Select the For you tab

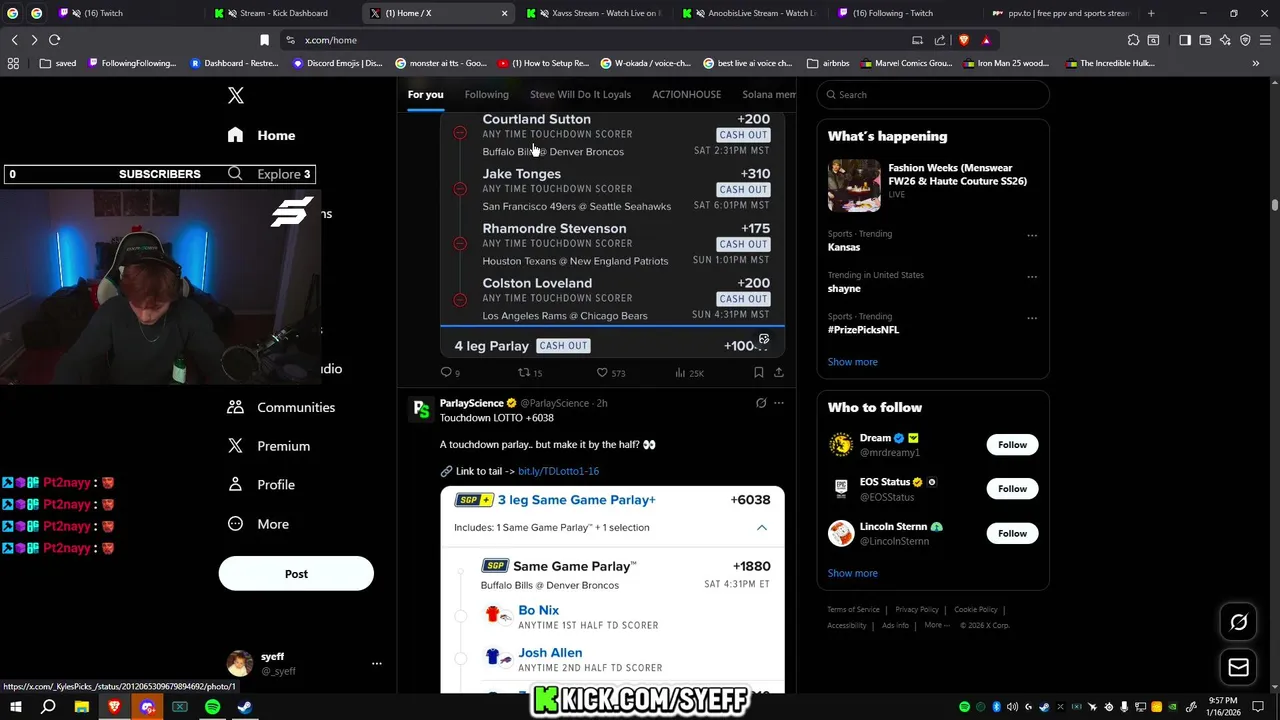click(x=425, y=95)
